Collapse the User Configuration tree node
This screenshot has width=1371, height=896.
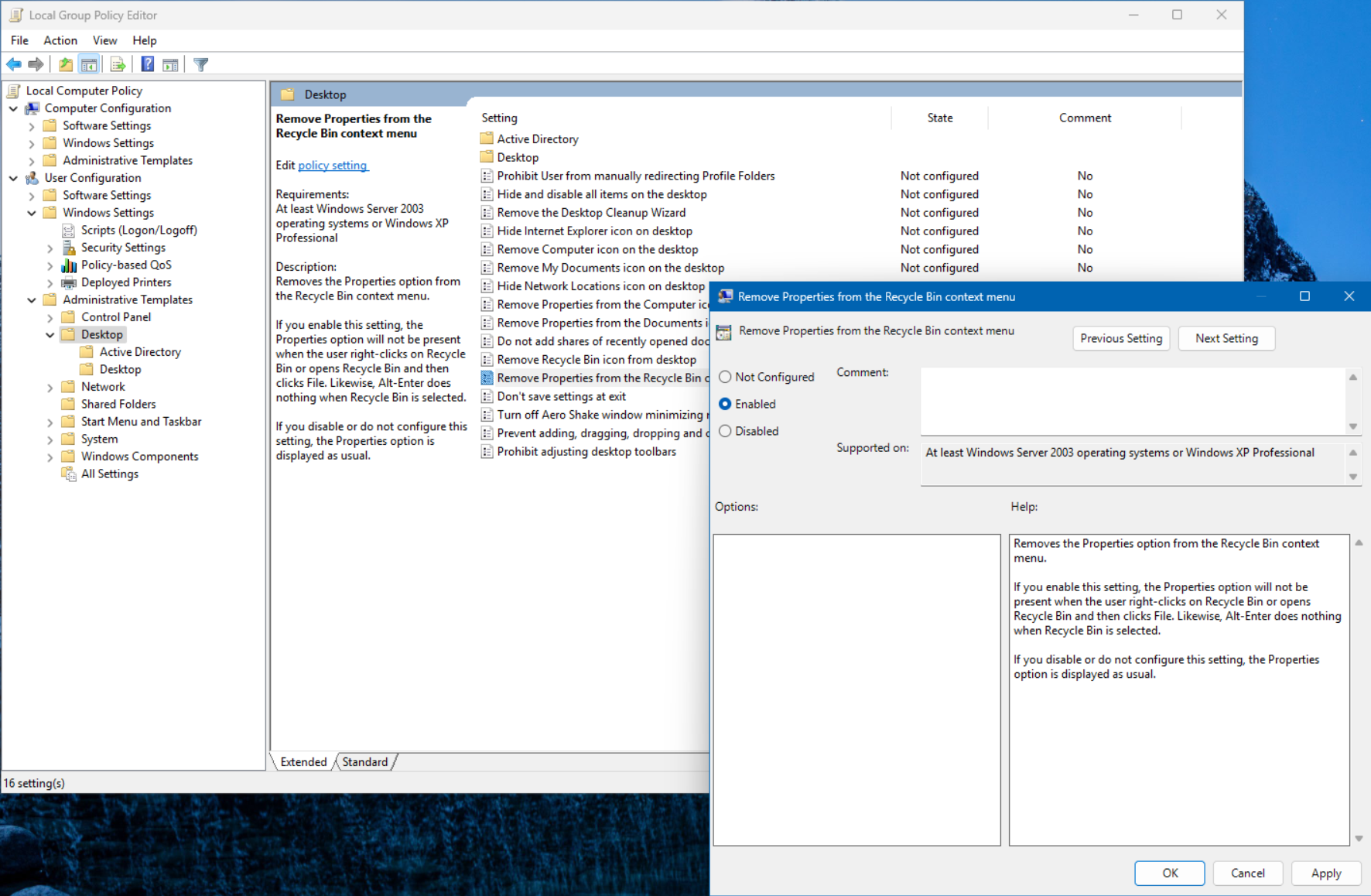[13, 178]
